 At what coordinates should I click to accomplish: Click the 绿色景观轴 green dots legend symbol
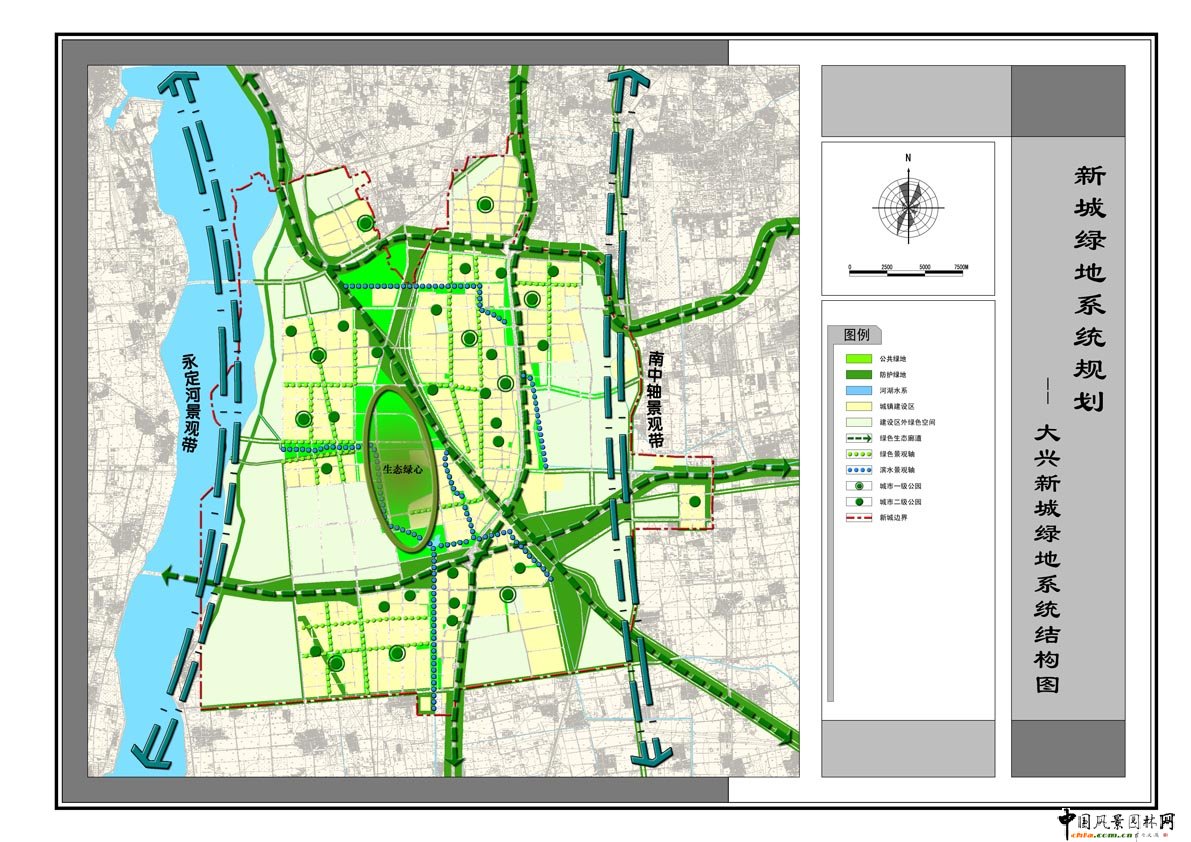pyautogui.click(x=860, y=454)
